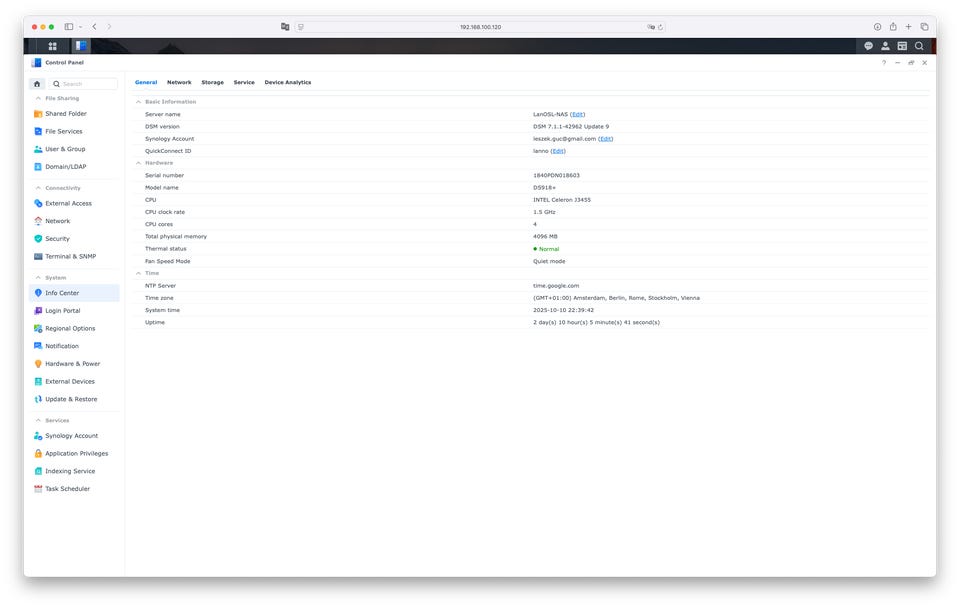
Task: Open the DSM Main Menu grid icon
Action: pos(53,46)
